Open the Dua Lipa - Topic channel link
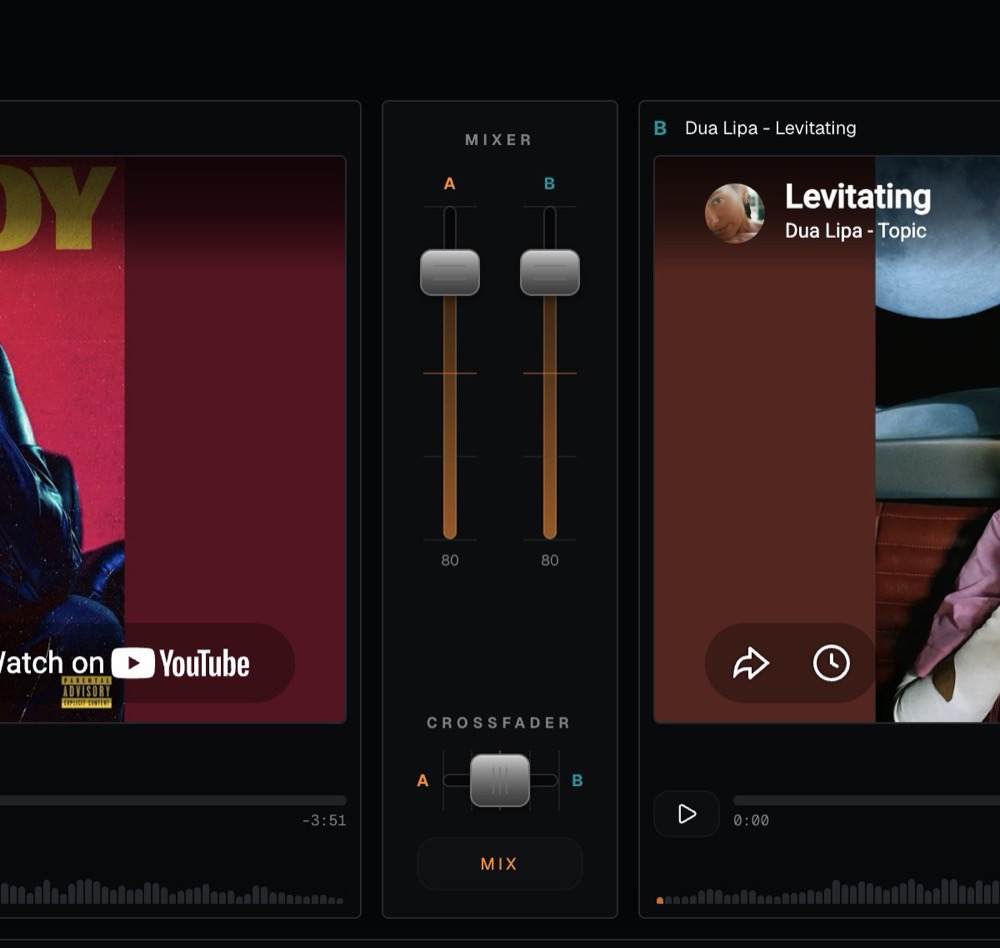The width and height of the screenshot is (1000, 948). pyautogui.click(x=855, y=230)
